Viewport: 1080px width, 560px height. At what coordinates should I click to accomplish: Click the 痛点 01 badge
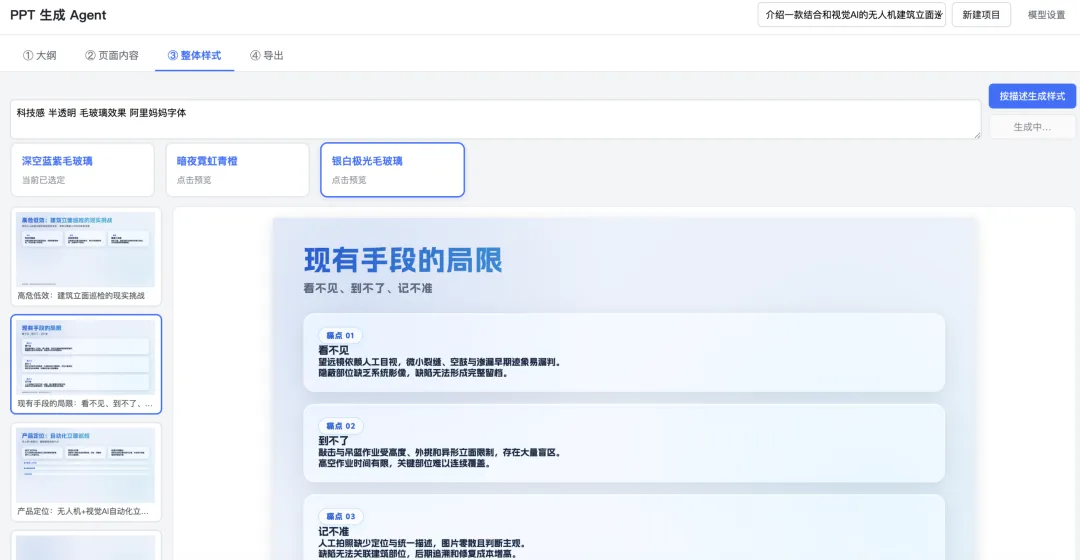coord(340,335)
